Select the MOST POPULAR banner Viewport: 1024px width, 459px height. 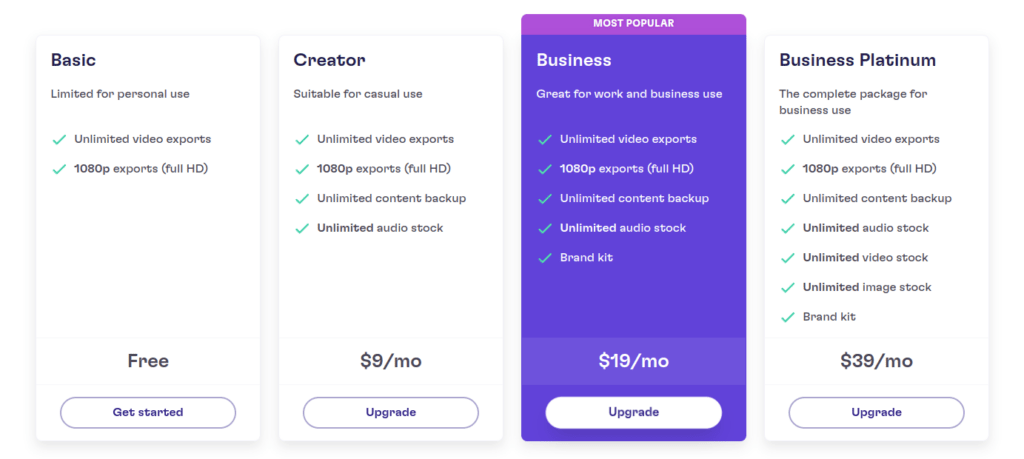tap(633, 24)
